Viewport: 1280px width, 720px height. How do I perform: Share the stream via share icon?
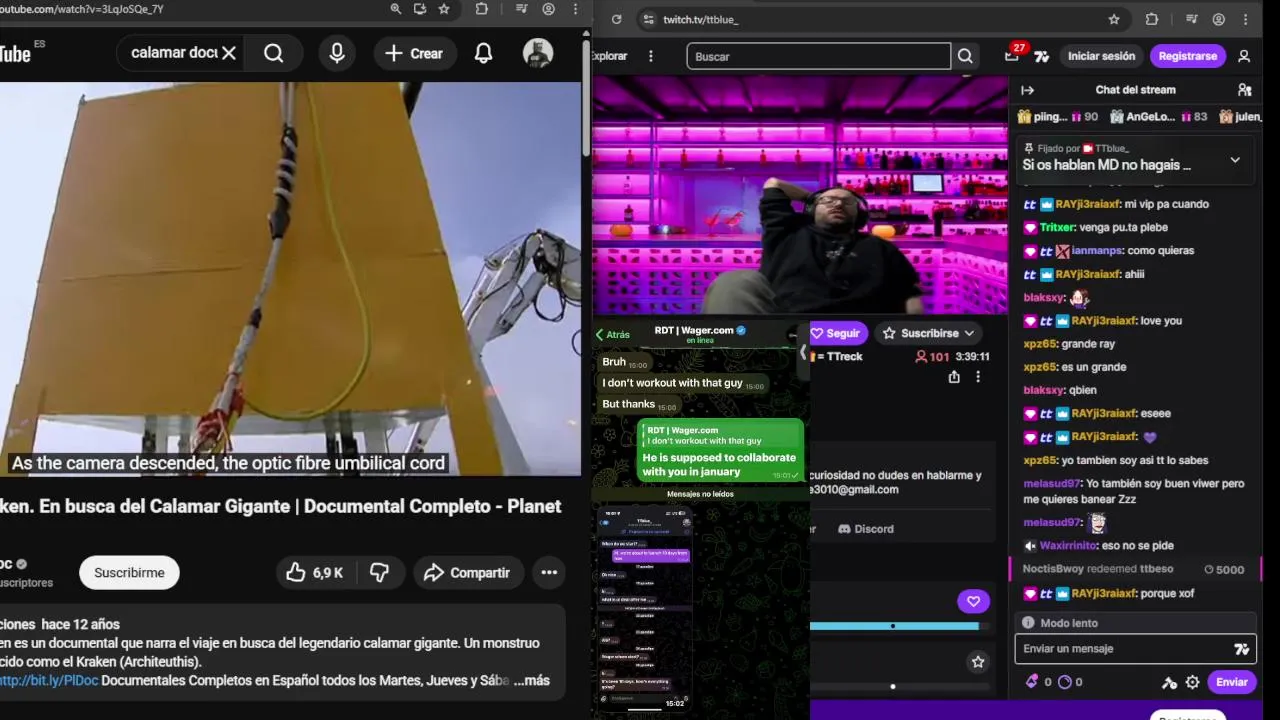[954, 377]
